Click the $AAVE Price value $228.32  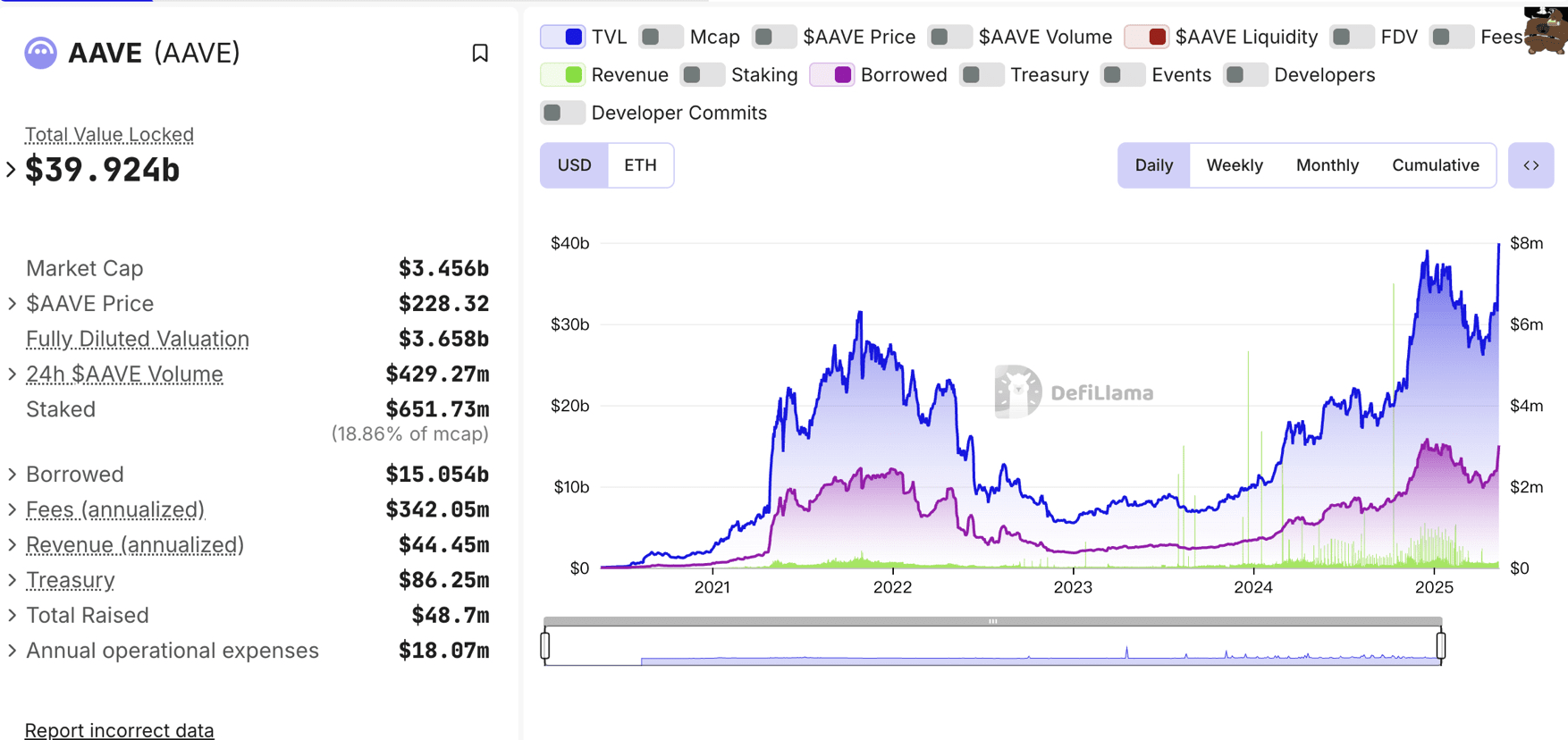[443, 304]
